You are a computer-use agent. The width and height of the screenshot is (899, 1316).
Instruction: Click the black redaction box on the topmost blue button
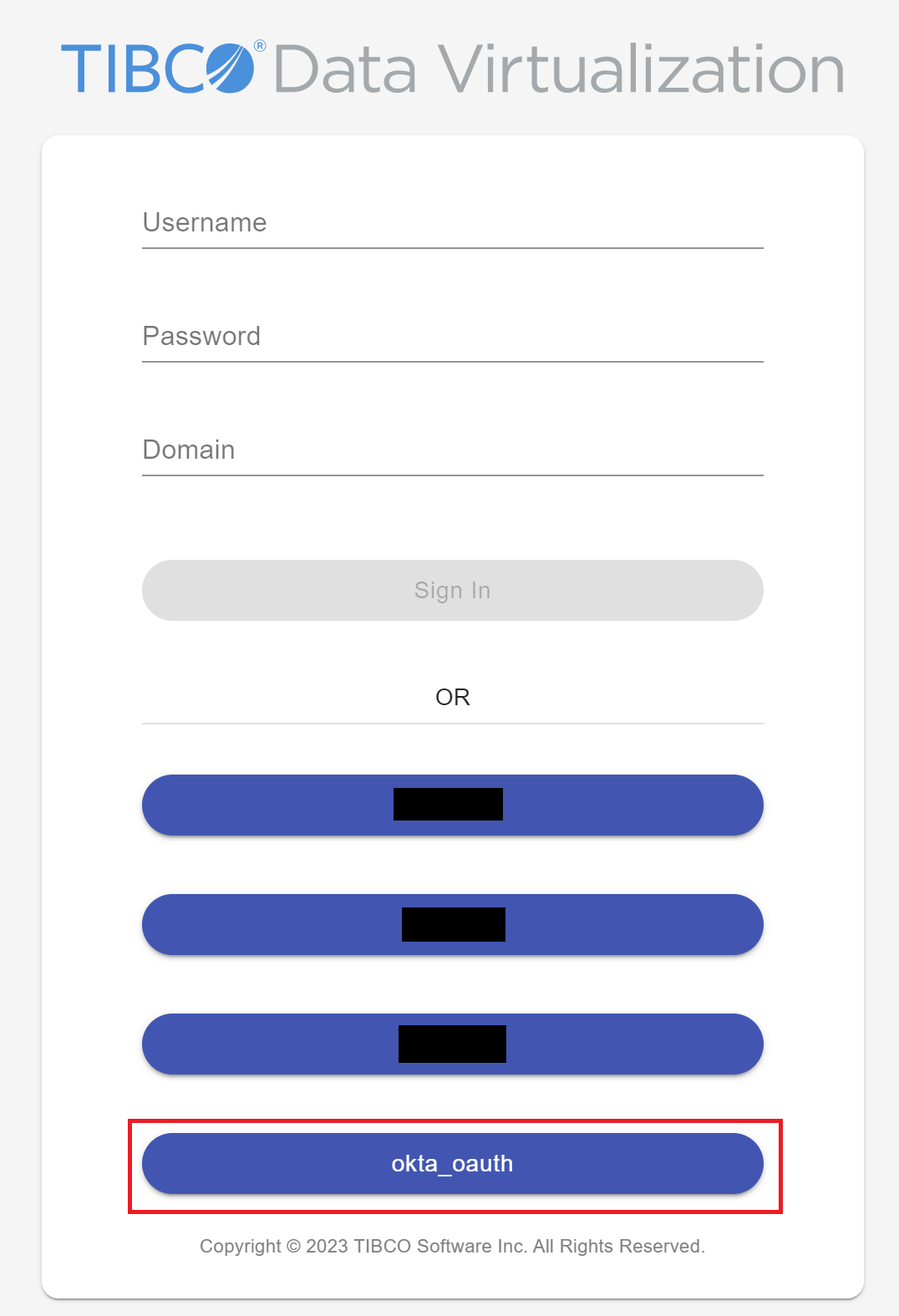click(448, 804)
